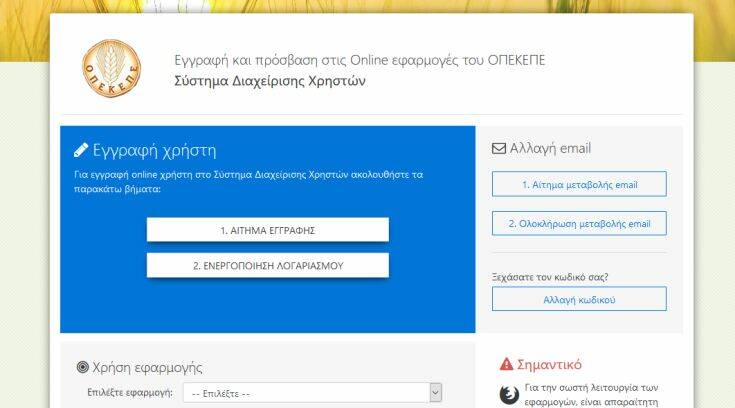The width and height of the screenshot is (735, 408).
Task: Click the Firefox browser icon under Σημαντικό
Action: [x=509, y=394]
